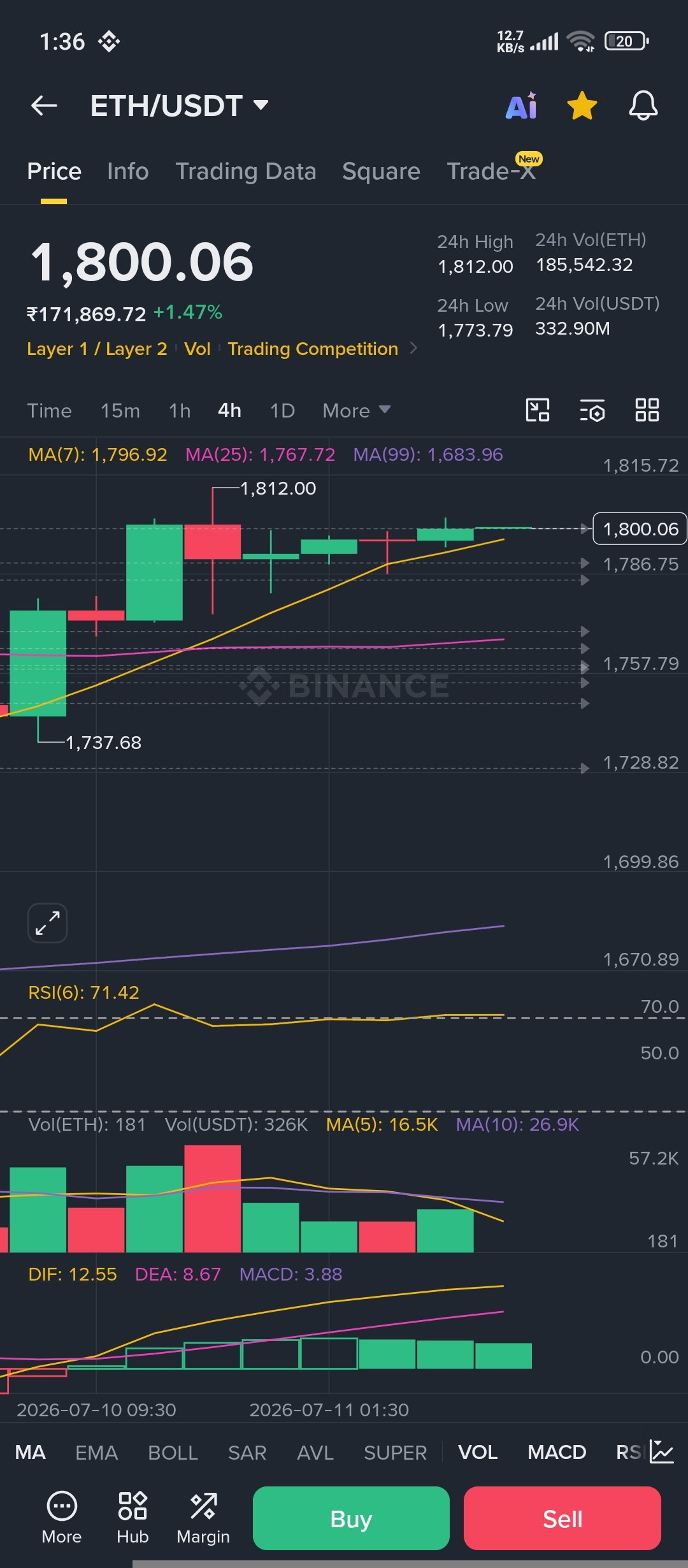Open the Trading Competition link
This screenshot has width=688, height=1568.
click(313, 349)
